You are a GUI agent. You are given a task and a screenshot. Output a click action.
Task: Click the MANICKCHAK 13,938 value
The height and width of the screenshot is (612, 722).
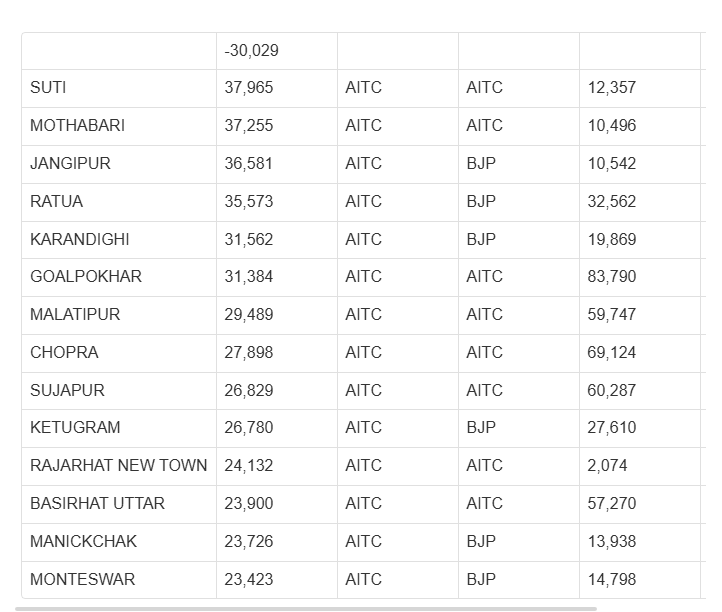pos(611,542)
